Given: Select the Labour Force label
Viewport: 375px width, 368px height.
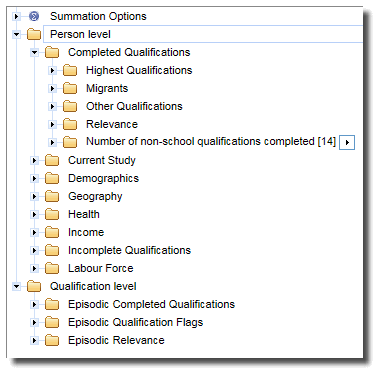Looking at the screenshot, I should 101,268.
